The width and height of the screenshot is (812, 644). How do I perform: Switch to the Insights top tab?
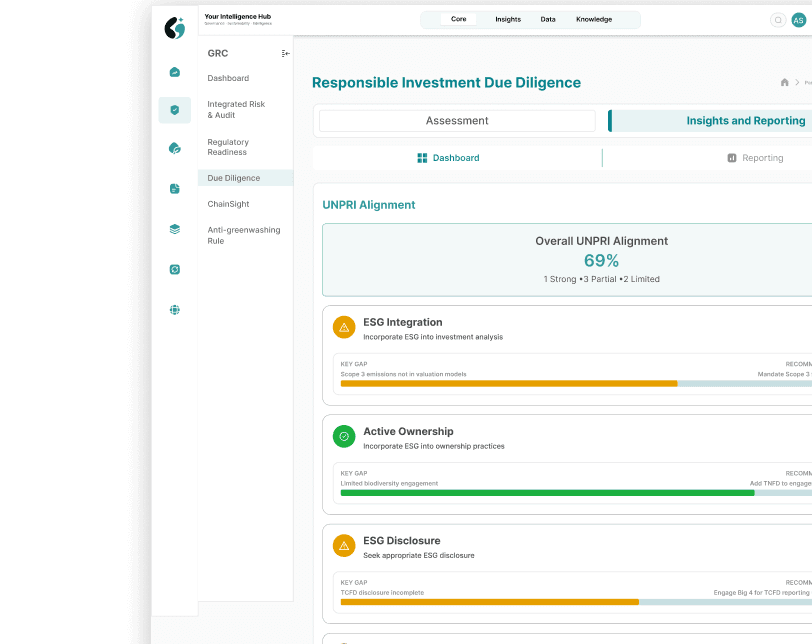click(x=508, y=20)
